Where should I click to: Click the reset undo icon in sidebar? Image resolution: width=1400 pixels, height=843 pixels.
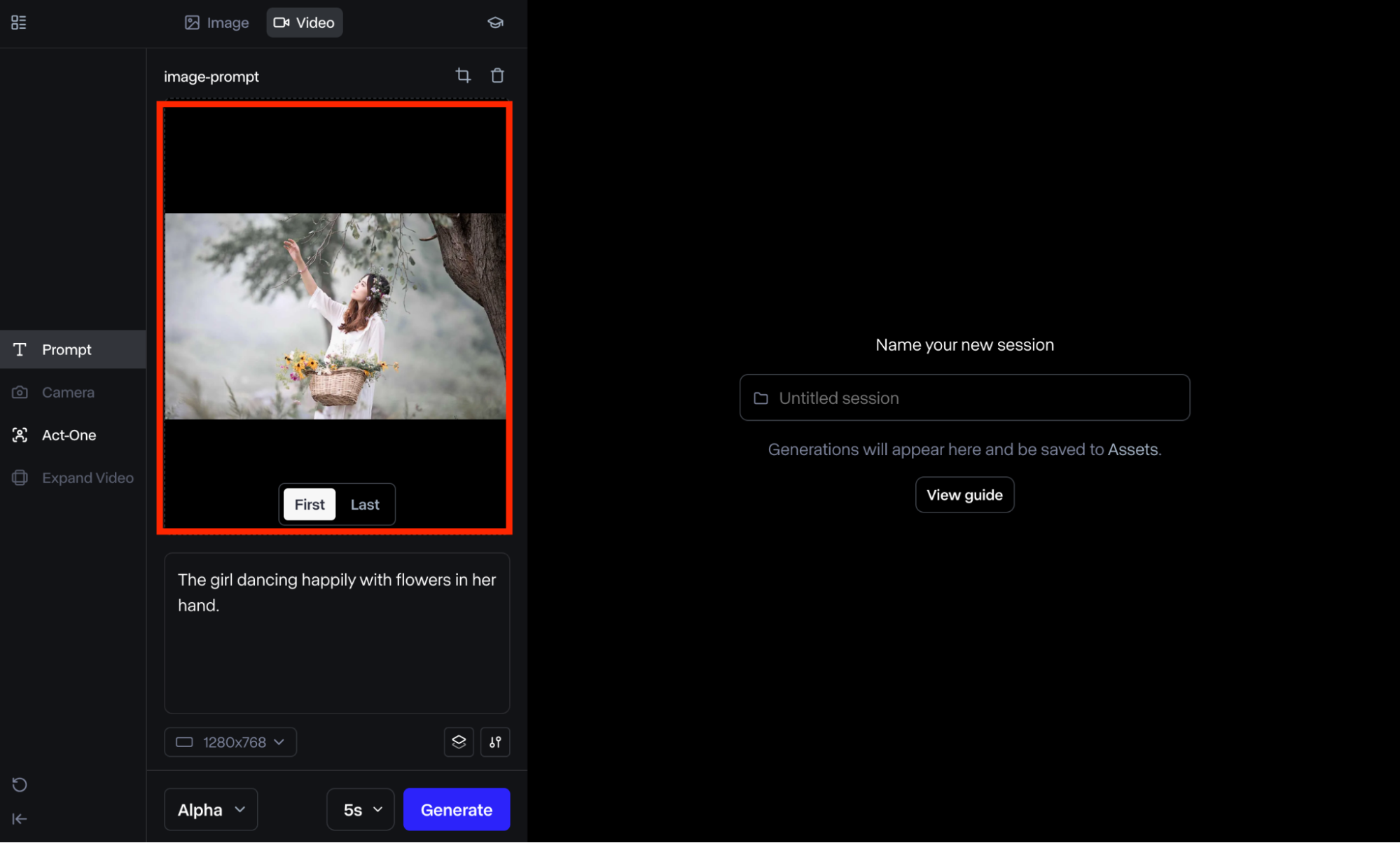click(20, 785)
